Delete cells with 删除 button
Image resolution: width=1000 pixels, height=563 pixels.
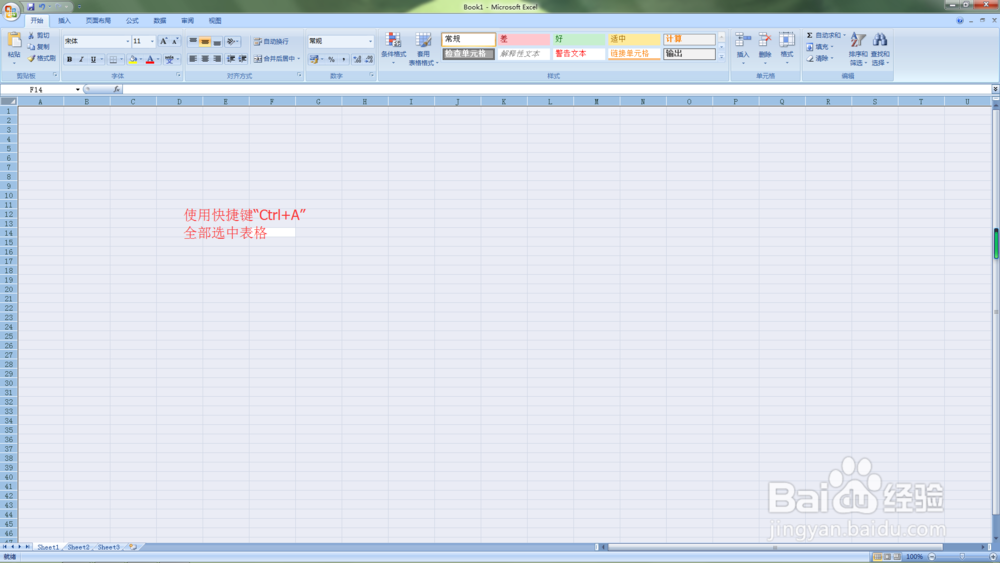[x=765, y=47]
